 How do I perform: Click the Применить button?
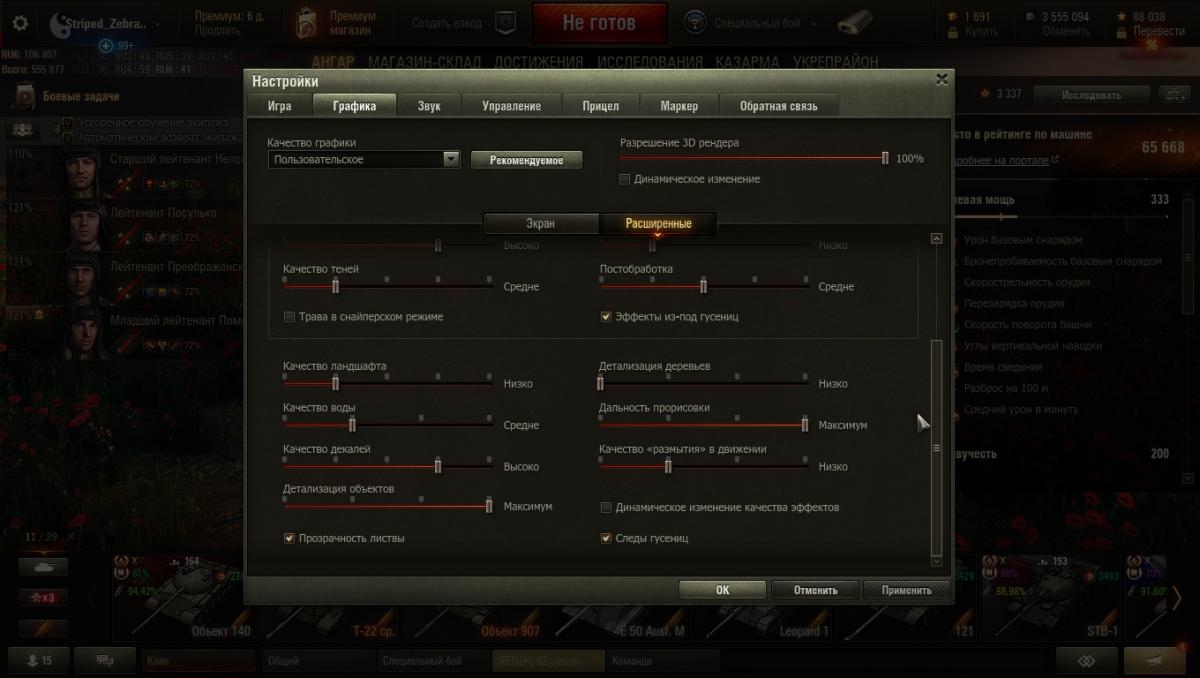pos(906,590)
